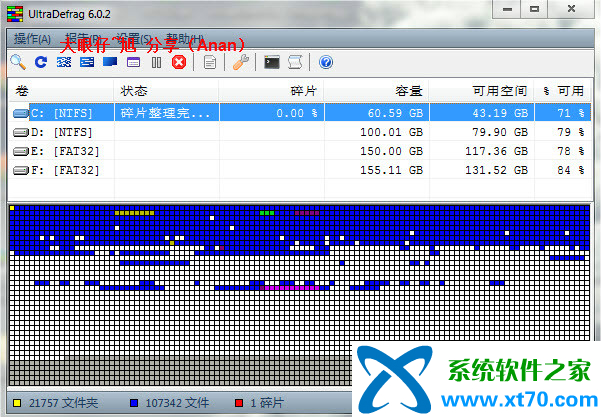
Task: Select the F: [FAT32] volume row
Action: point(300,170)
